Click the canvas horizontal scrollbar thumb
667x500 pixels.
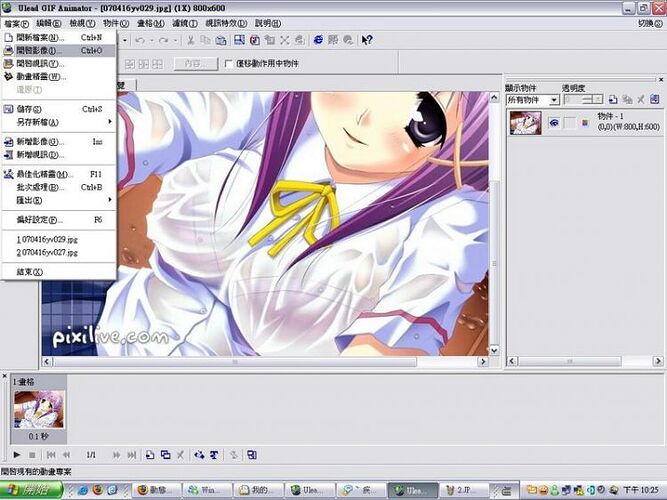(235, 362)
